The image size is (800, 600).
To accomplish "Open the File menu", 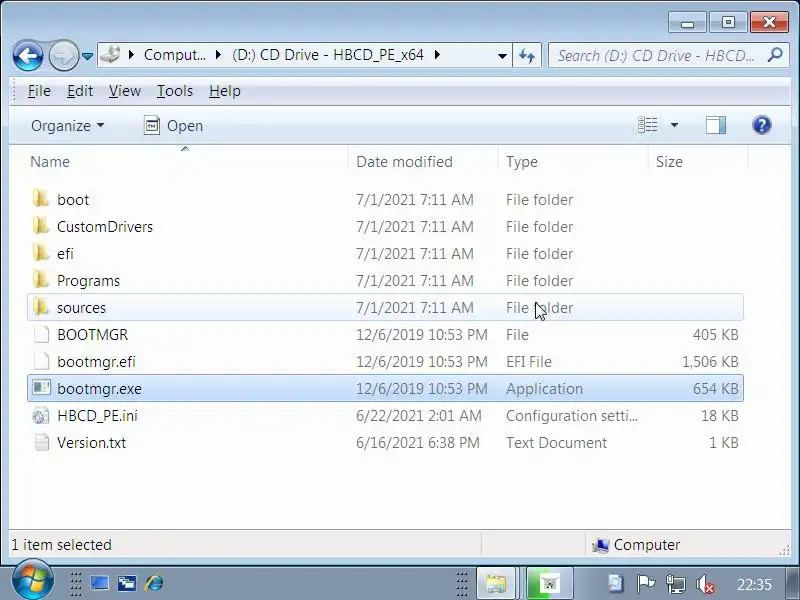I will click(x=39, y=91).
